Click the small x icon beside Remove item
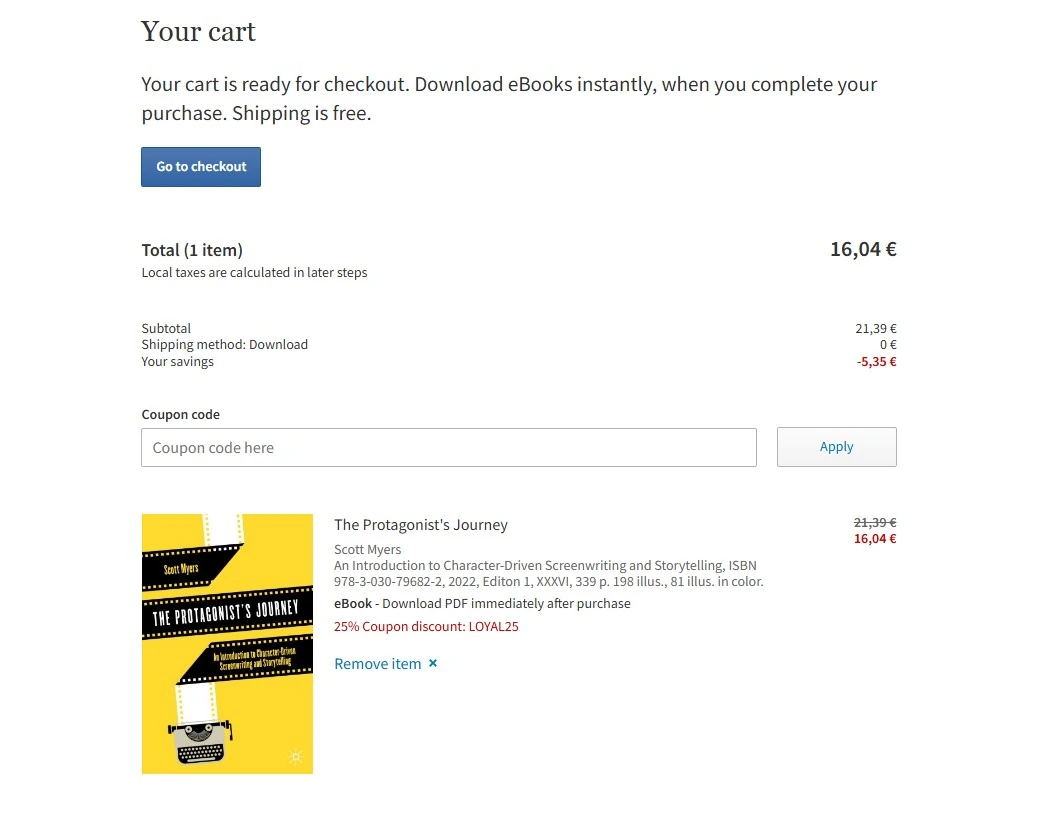 pos(433,663)
